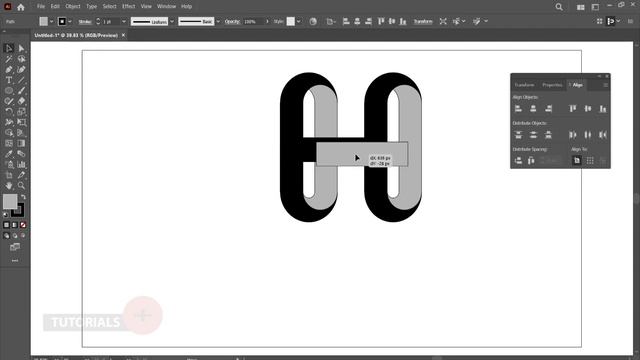This screenshot has width=640, height=360.
Task: Enable Draw Behind mode
Action: [x=15, y=236]
